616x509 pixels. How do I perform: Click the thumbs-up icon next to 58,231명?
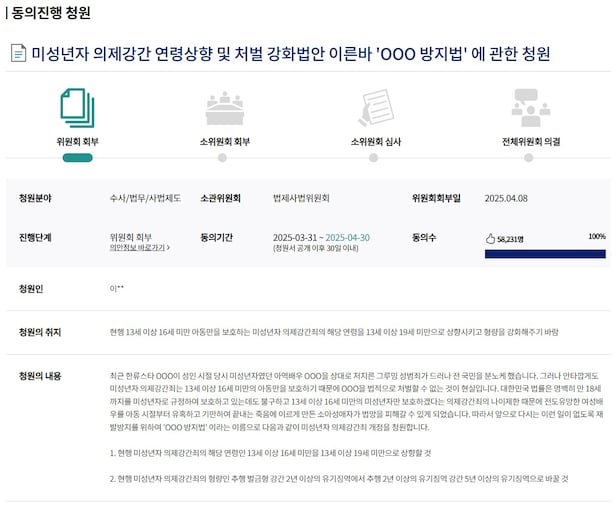[x=490, y=239]
